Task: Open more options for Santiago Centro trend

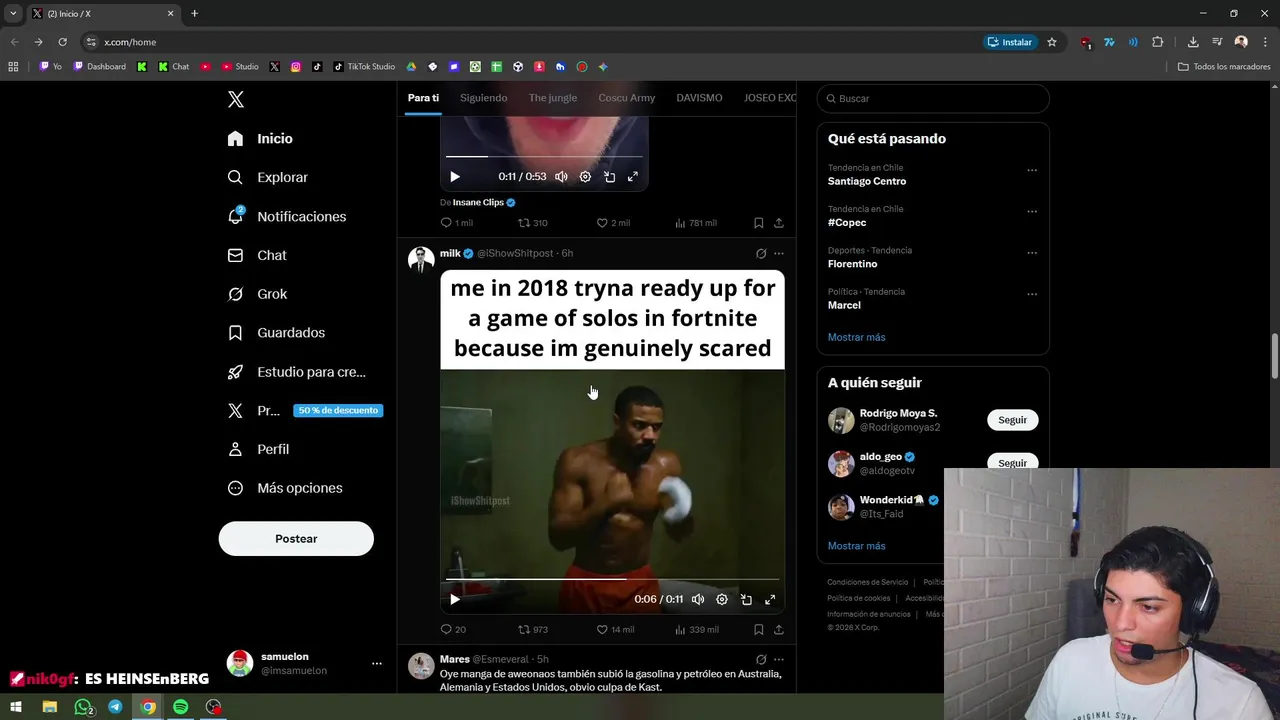Action: [x=1032, y=170]
